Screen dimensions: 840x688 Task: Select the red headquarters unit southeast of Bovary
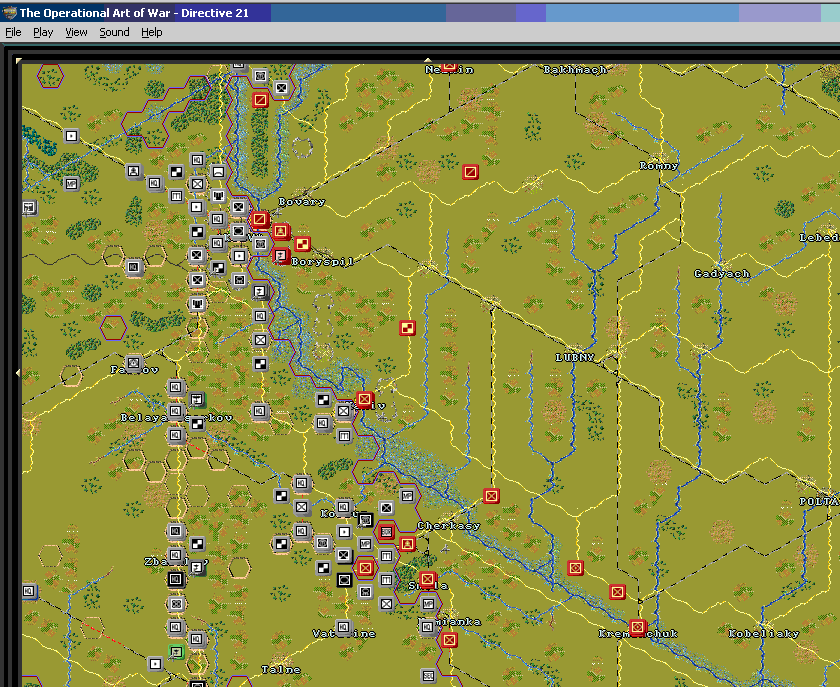click(281, 231)
